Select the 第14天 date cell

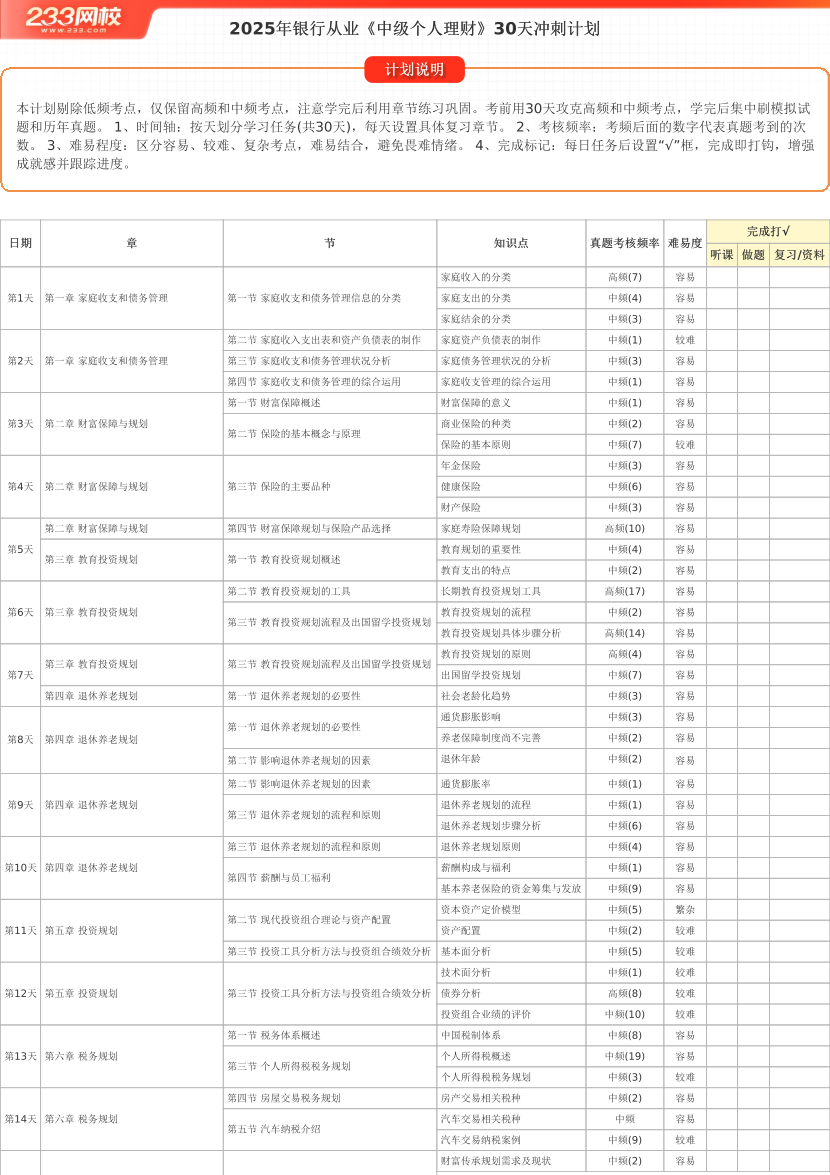pos(20,1120)
